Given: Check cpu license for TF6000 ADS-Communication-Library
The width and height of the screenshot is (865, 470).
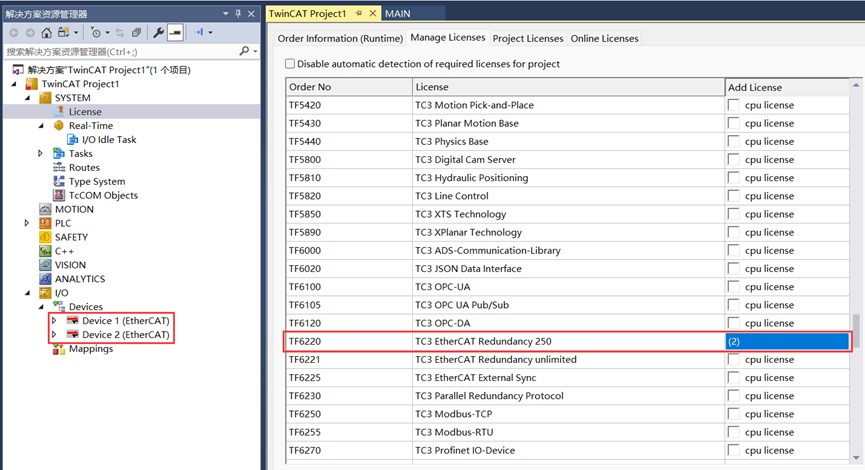Looking at the screenshot, I should pyautogui.click(x=733, y=250).
